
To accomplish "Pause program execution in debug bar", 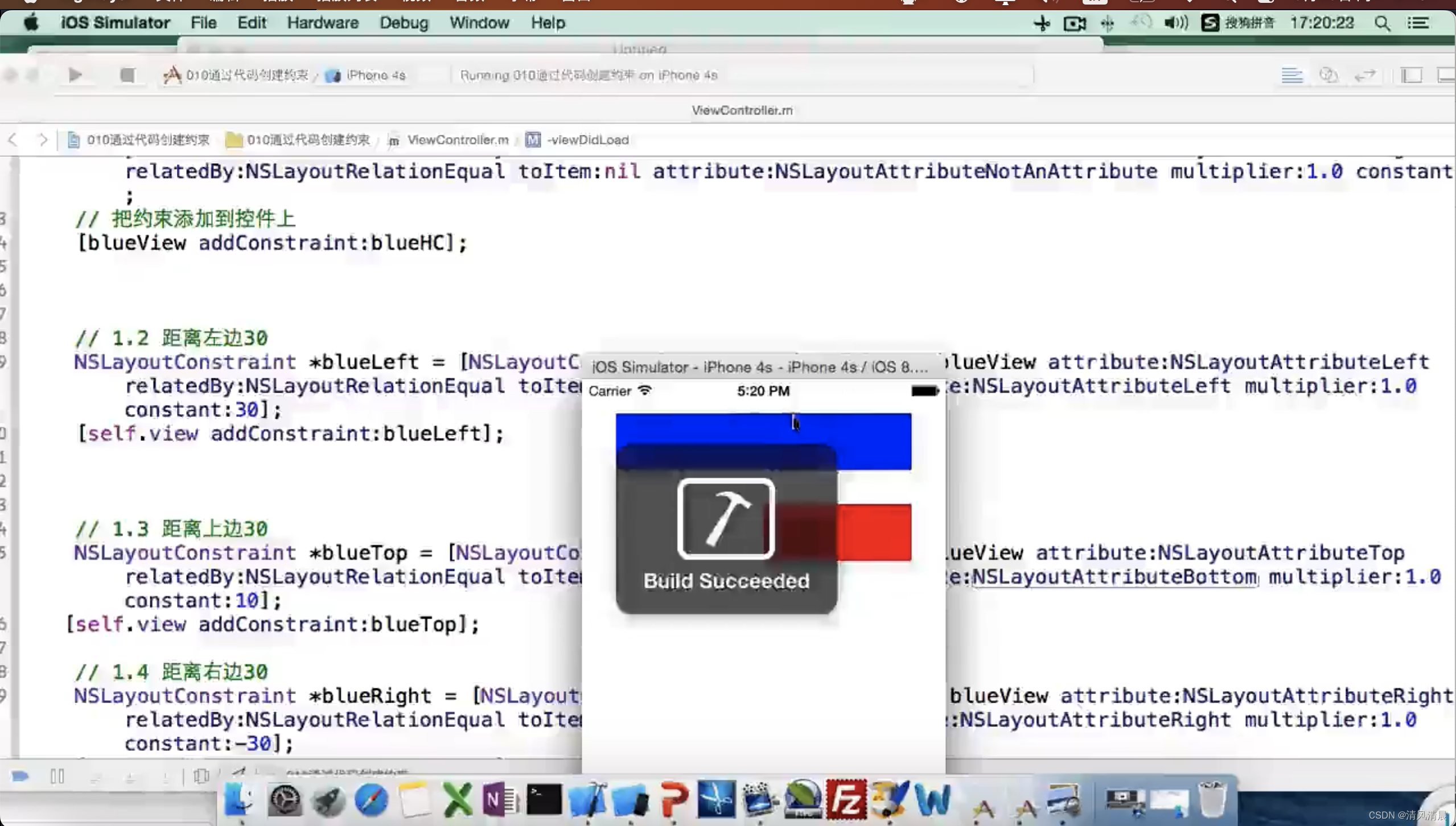I will point(57,777).
